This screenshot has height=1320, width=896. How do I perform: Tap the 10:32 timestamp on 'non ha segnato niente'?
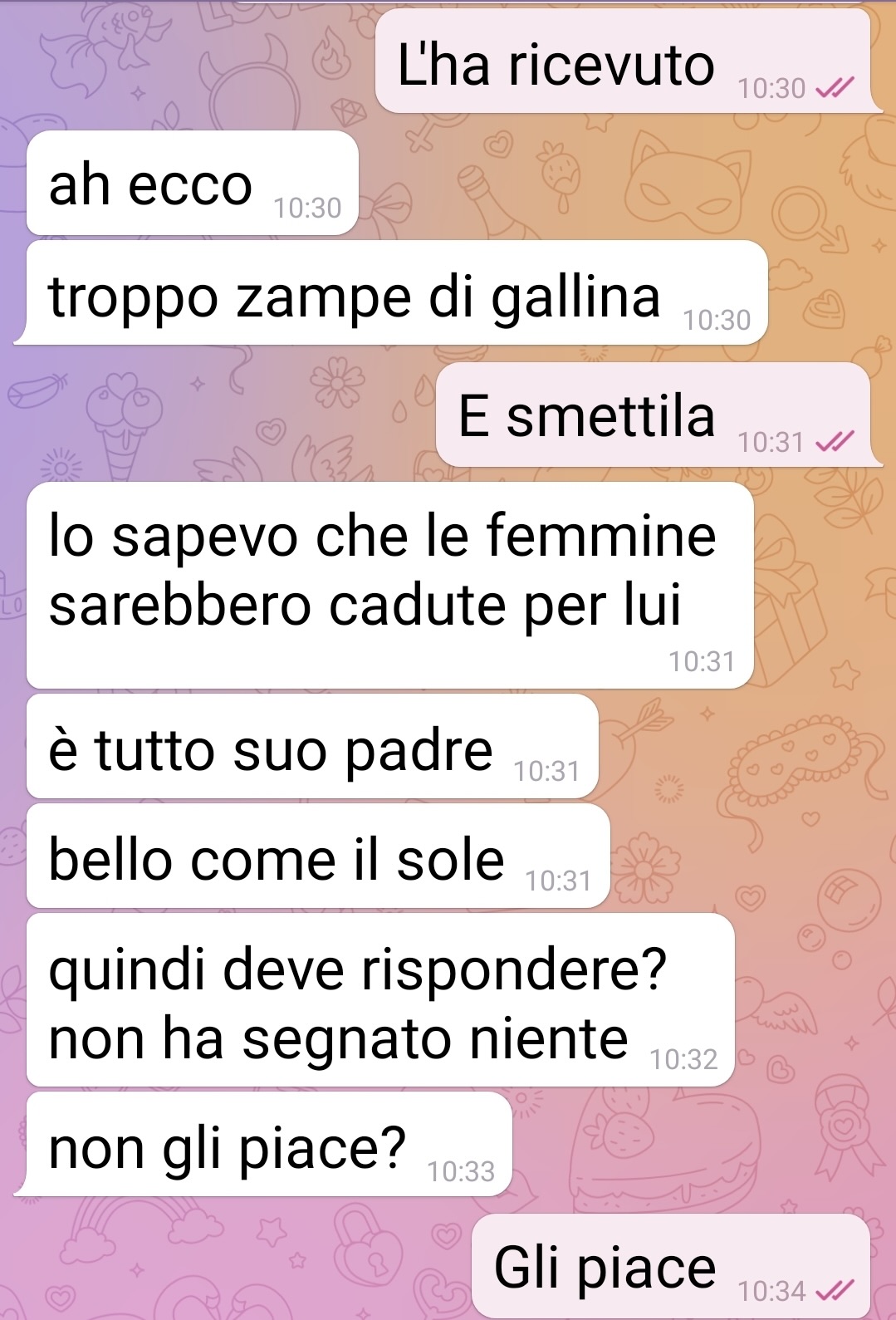click(683, 1059)
